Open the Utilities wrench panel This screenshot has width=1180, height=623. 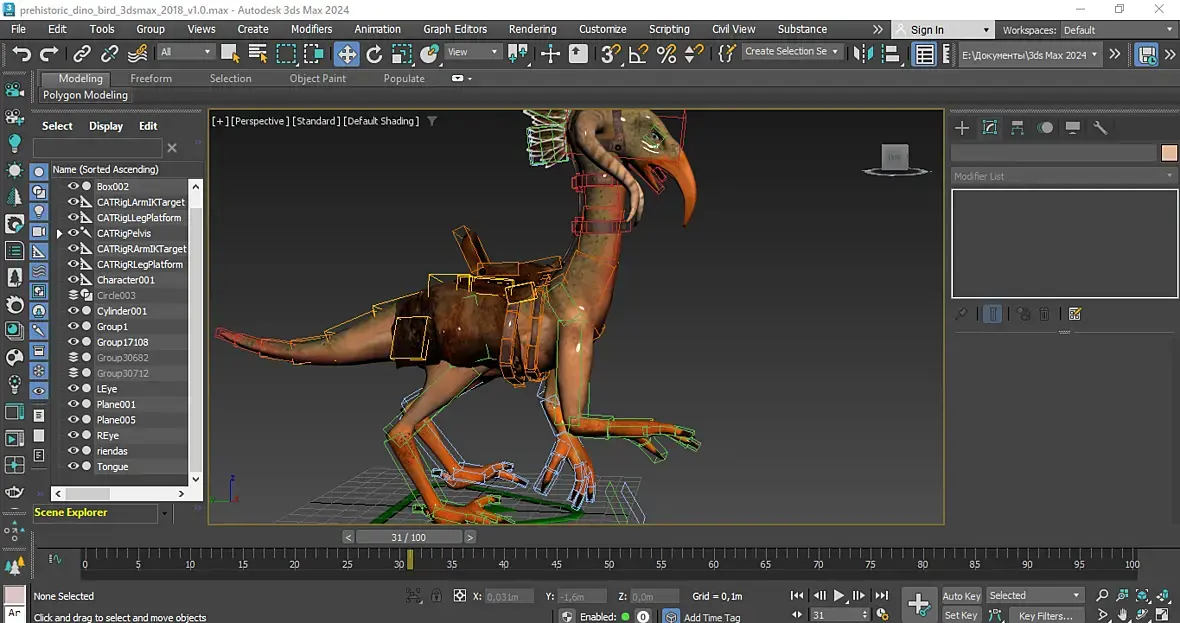tap(1100, 128)
